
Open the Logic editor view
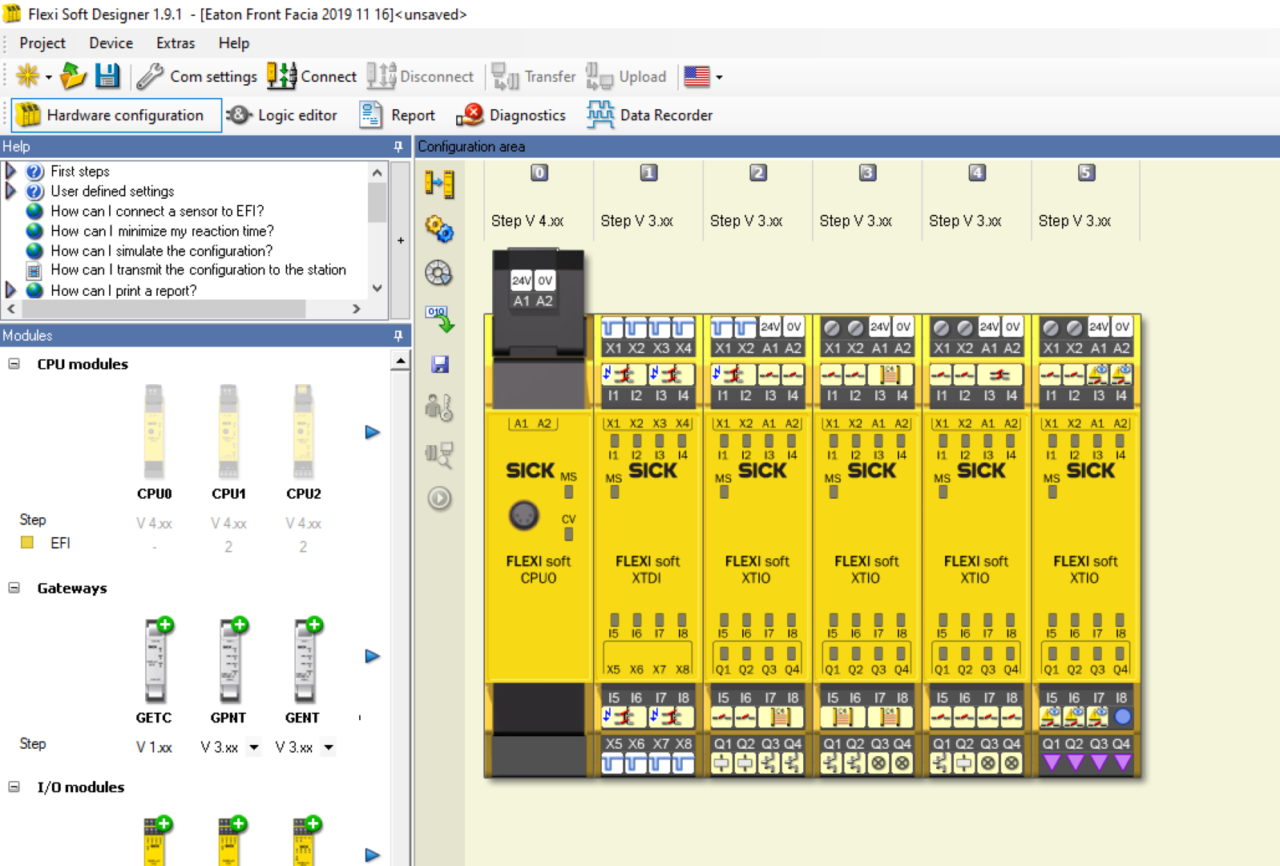(283, 115)
